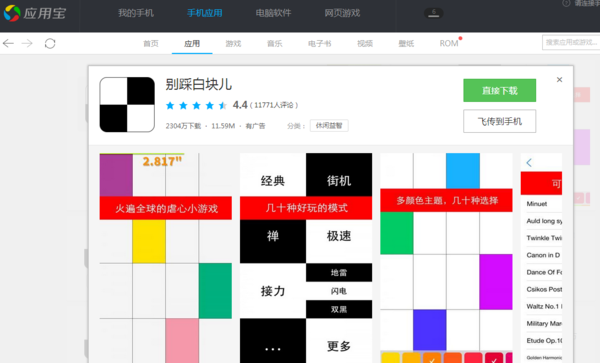This screenshot has height=363, width=600.
Task: Switch to the ROM tab
Action: click(x=449, y=44)
